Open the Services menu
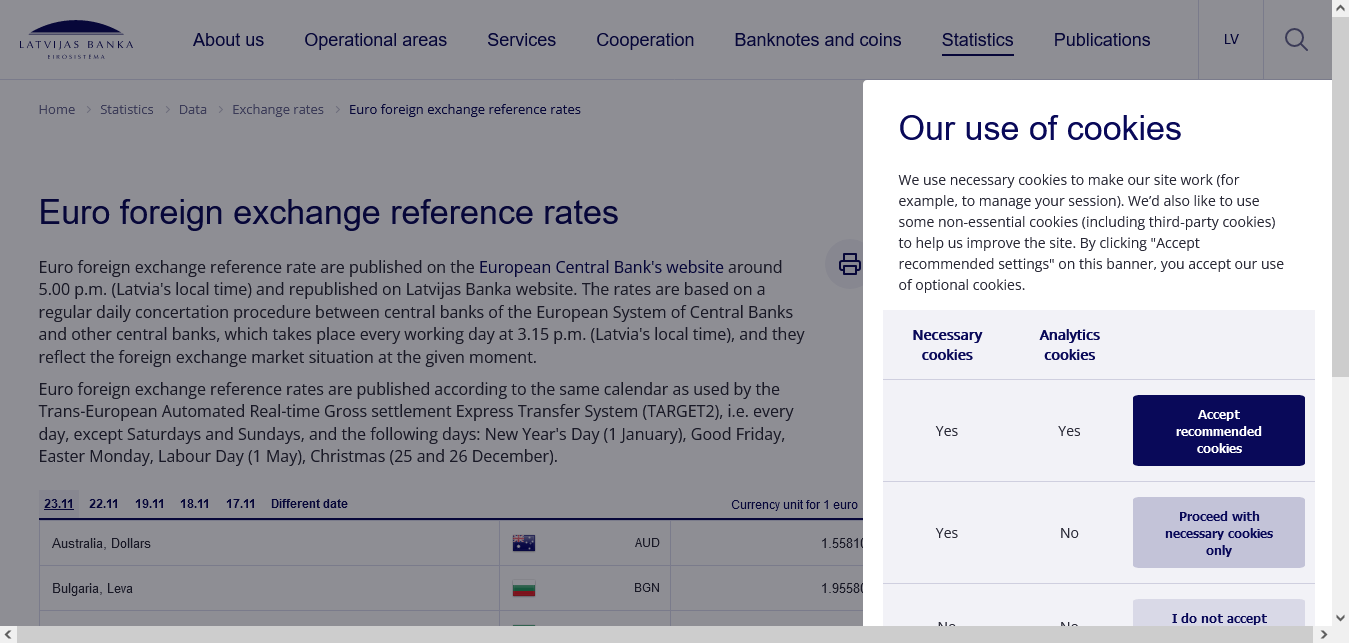 [521, 40]
